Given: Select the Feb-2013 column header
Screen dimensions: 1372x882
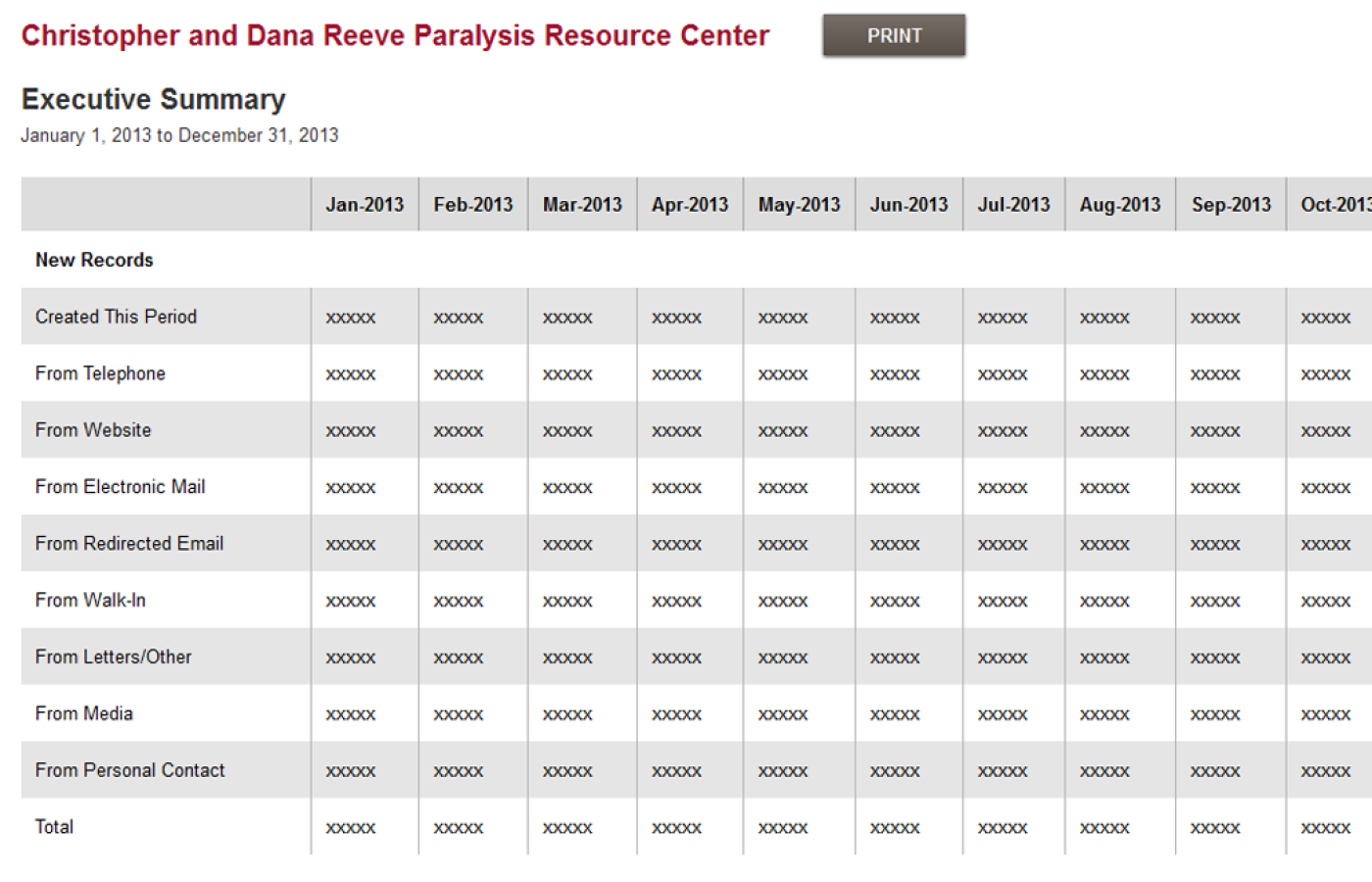Looking at the screenshot, I should pyautogui.click(x=473, y=205).
